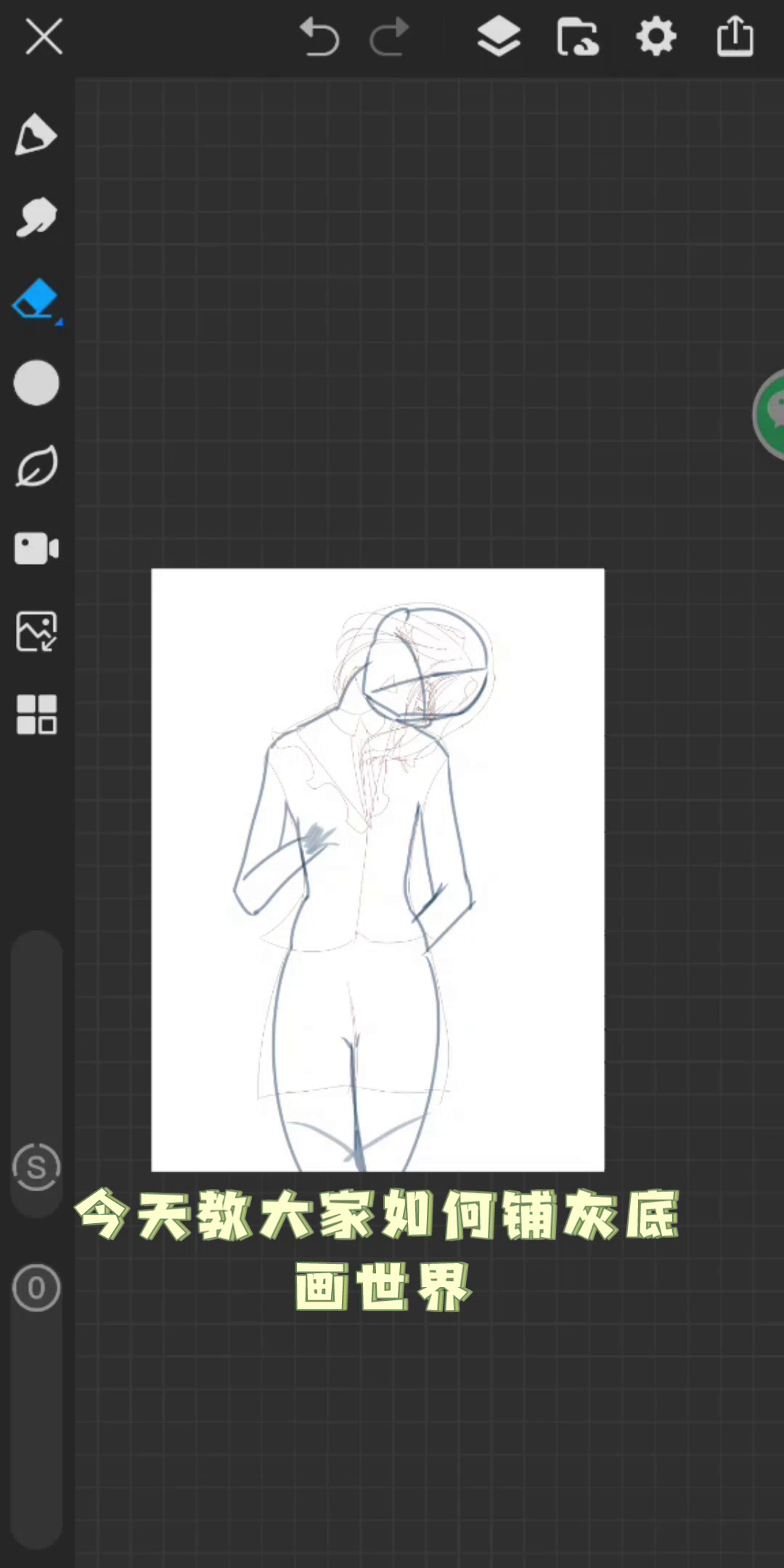Select the smudge finger tool

[x=36, y=217]
